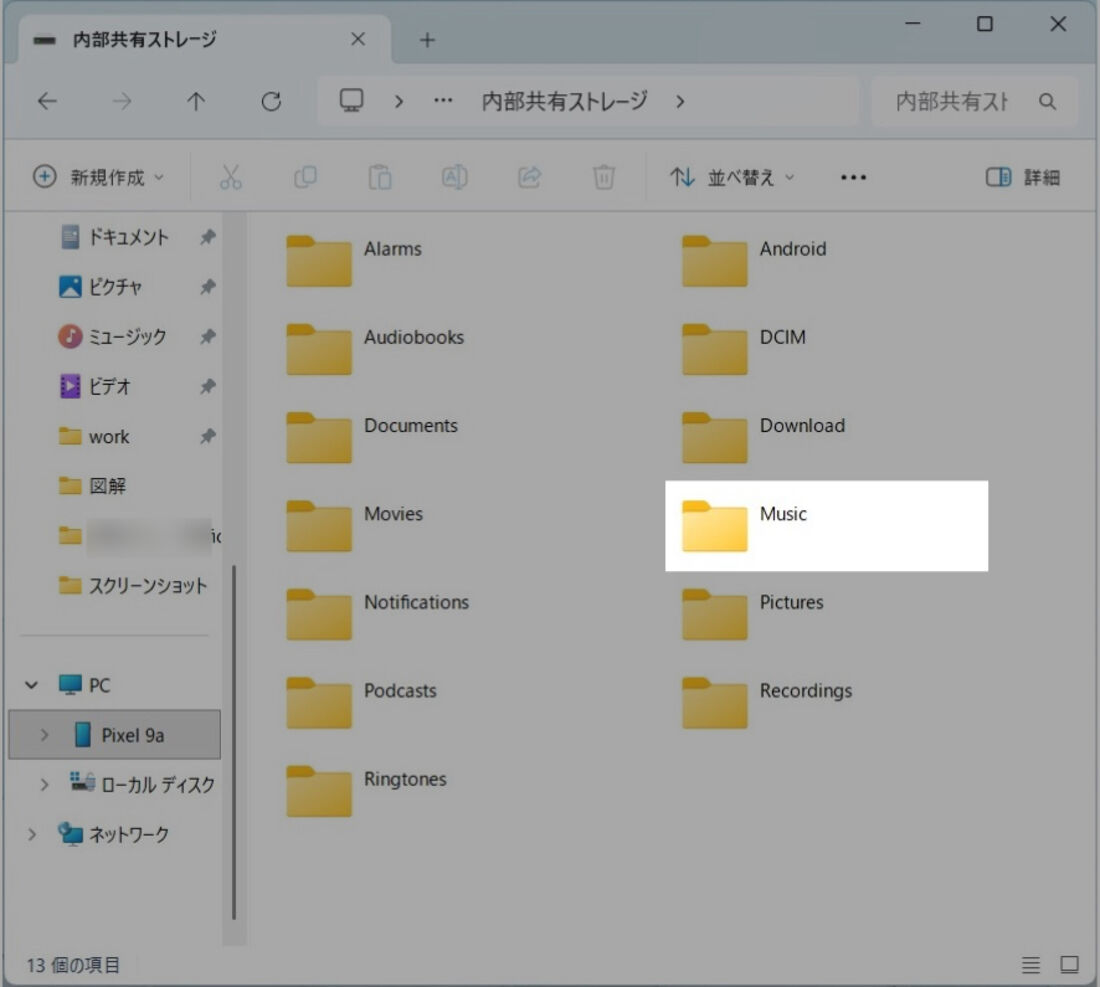
Task: Collapse the PC tree node
Action: (x=32, y=685)
